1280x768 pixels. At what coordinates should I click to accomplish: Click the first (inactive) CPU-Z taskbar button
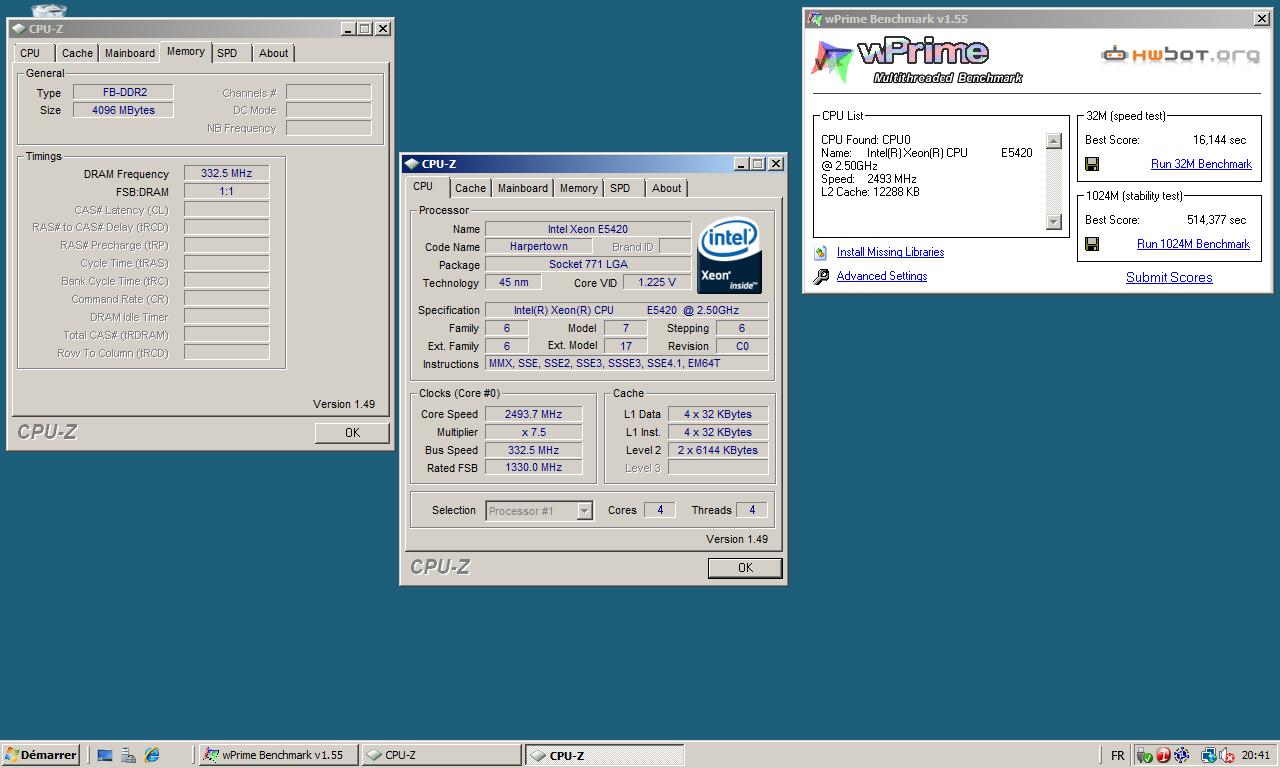tap(441, 755)
